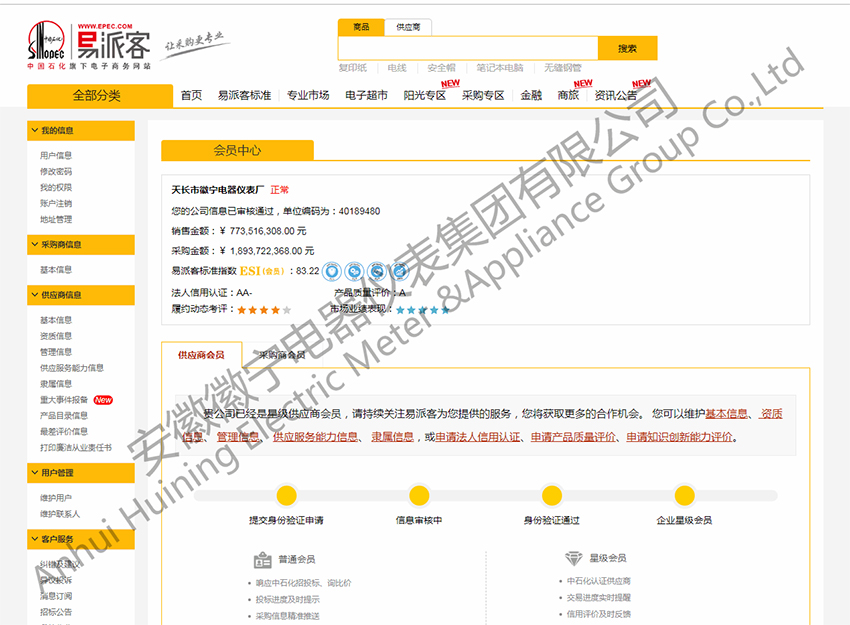Click the 笔记本电脑 search suggestion
The width and height of the screenshot is (850, 625).
(x=500, y=68)
